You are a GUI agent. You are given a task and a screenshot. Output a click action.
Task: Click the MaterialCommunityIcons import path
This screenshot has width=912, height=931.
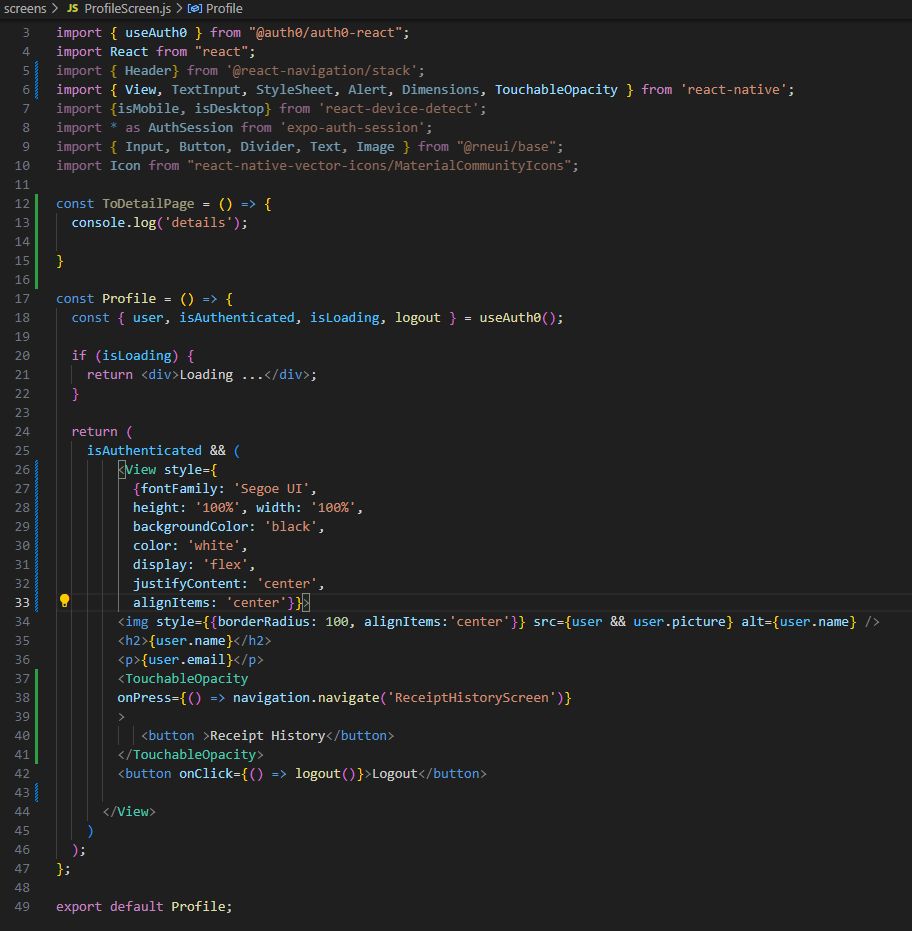click(x=379, y=166)
